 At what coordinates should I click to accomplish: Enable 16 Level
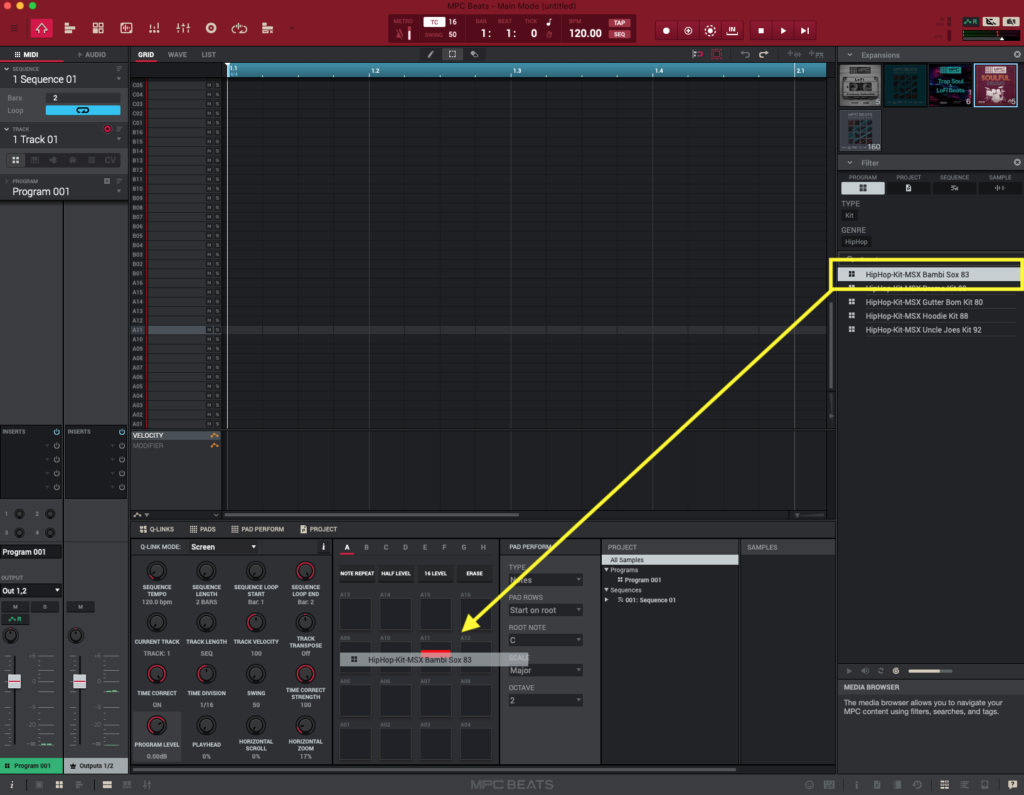[435, 574]
